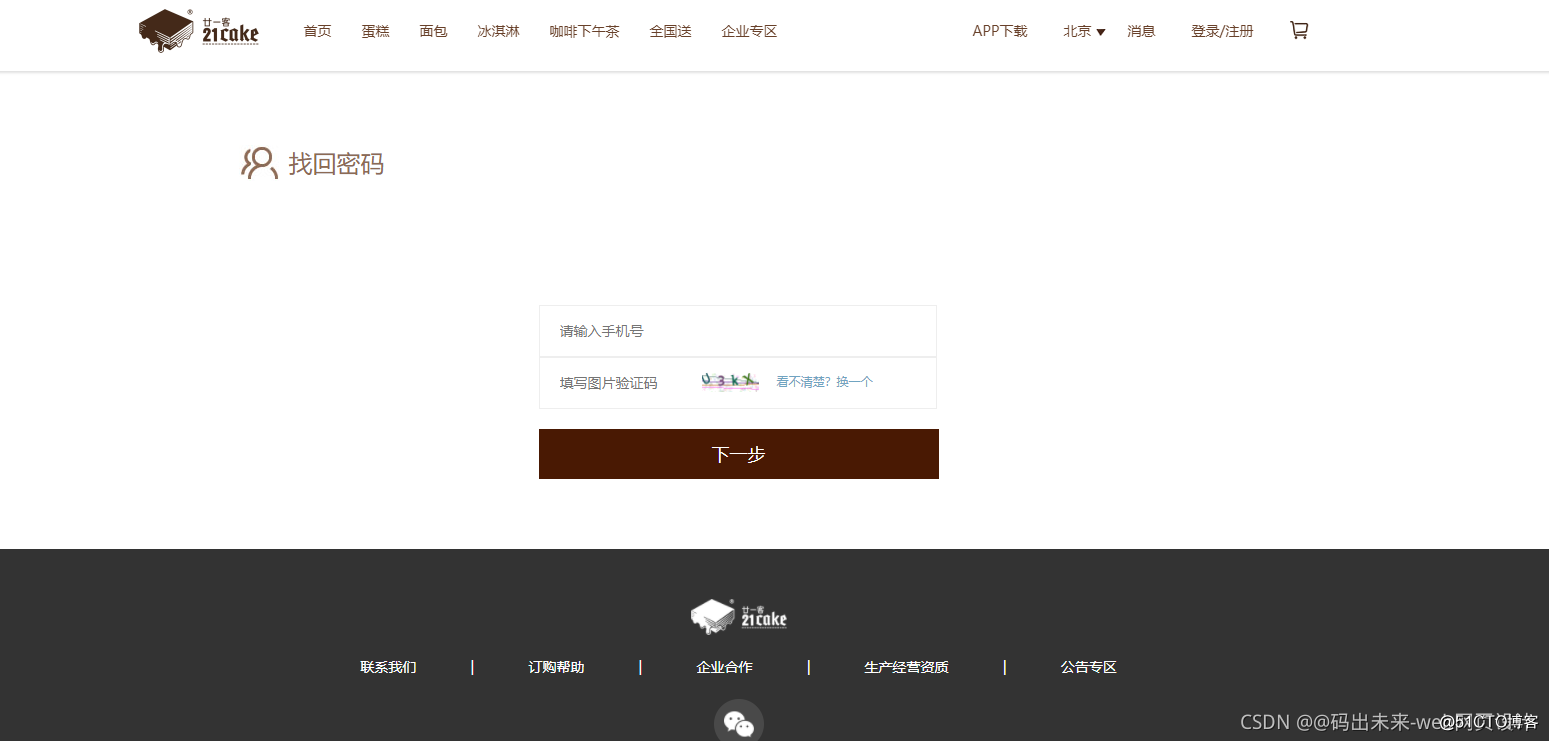Click the captcha image to refresh

730,382
